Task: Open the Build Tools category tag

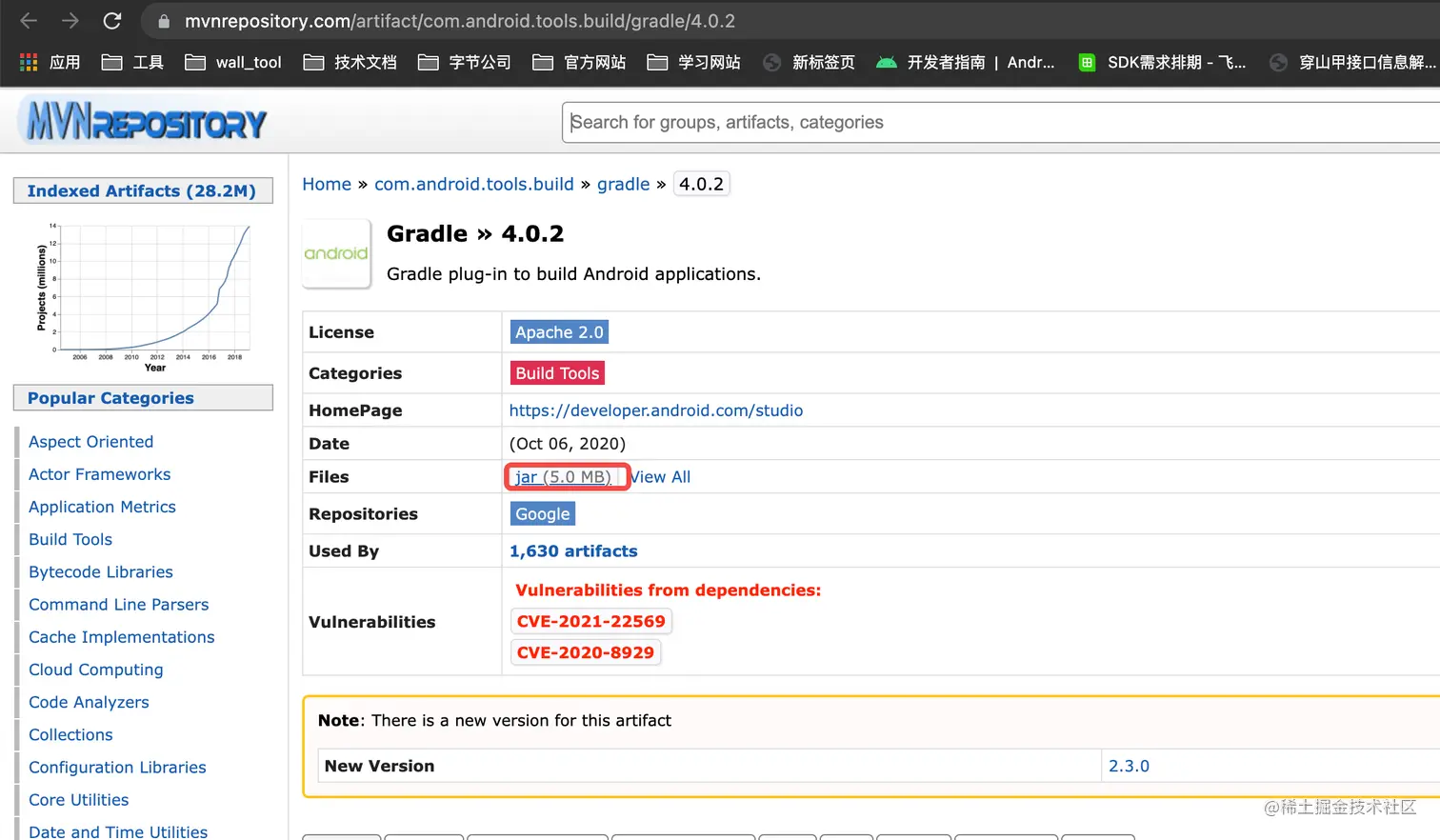Action: click(x=557, y=373)
